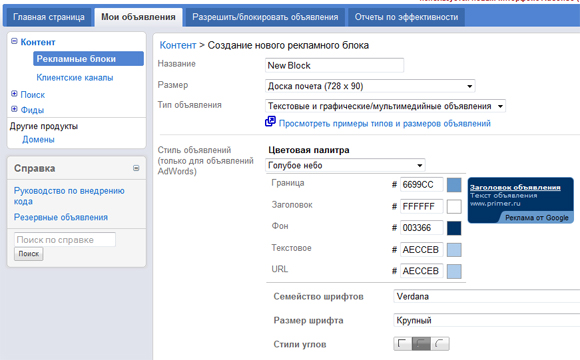This screenshot has width=580, height=360.
Task: Expand the Поиск tree section
Action: (14, 94)
